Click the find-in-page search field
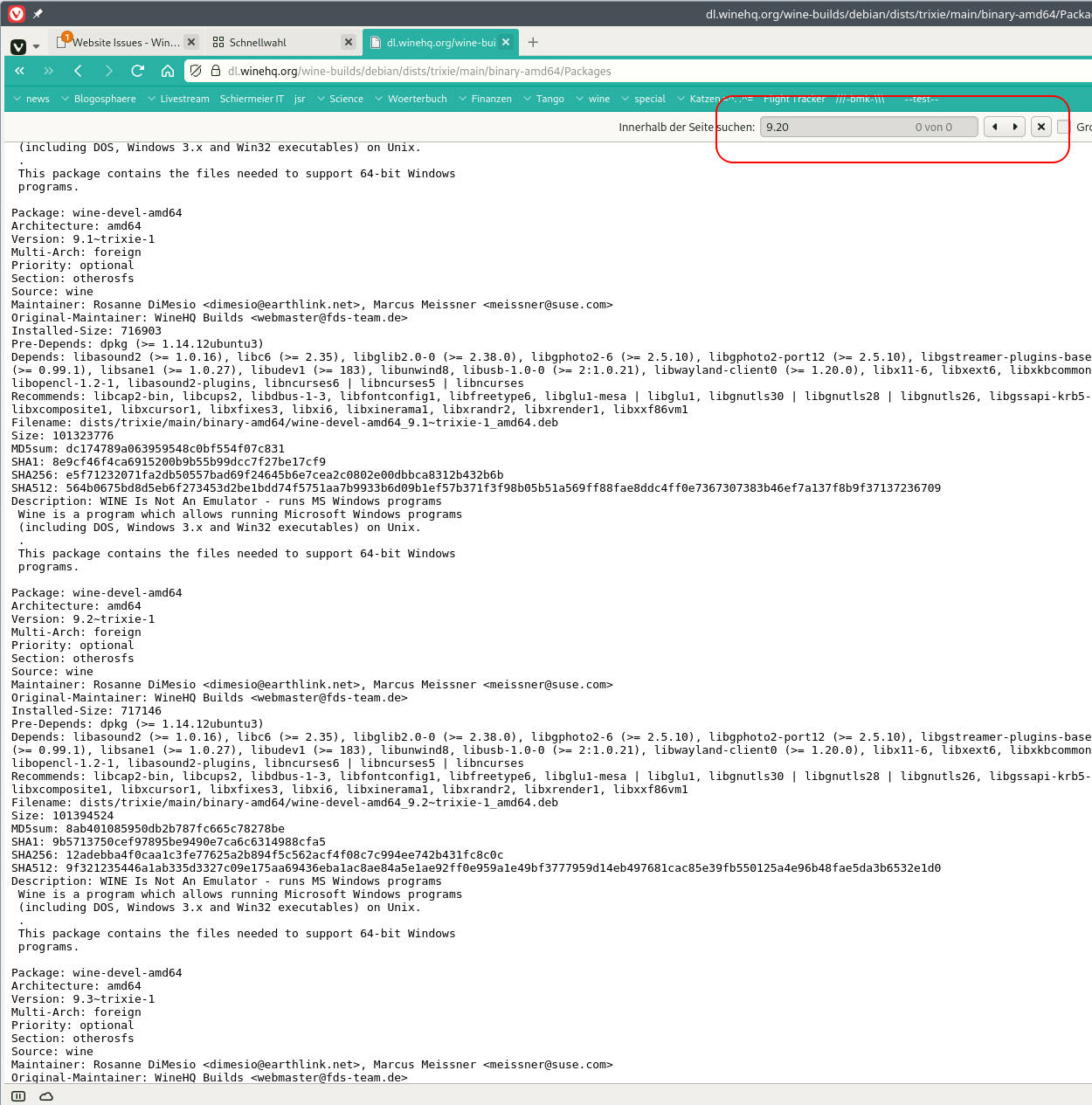 [868, 127]
